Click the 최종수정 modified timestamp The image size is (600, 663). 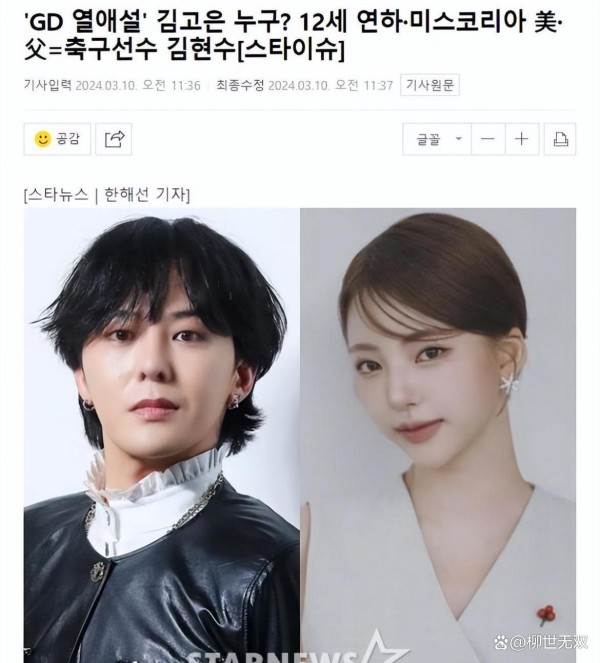(x=305, y=85)
